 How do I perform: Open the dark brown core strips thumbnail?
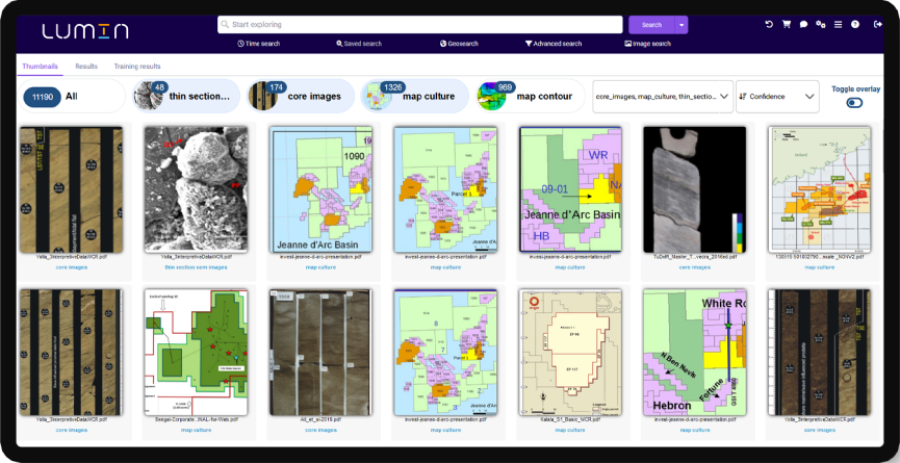[820, 352]
